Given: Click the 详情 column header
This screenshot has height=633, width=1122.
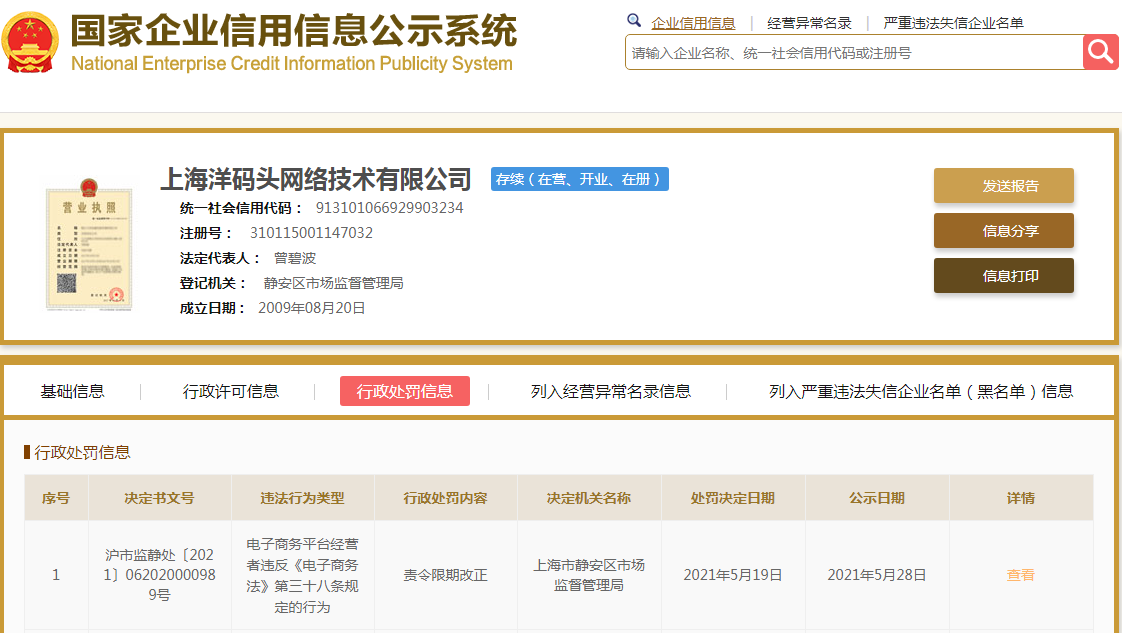Looking at the screenshot, I should point(1020,498).
